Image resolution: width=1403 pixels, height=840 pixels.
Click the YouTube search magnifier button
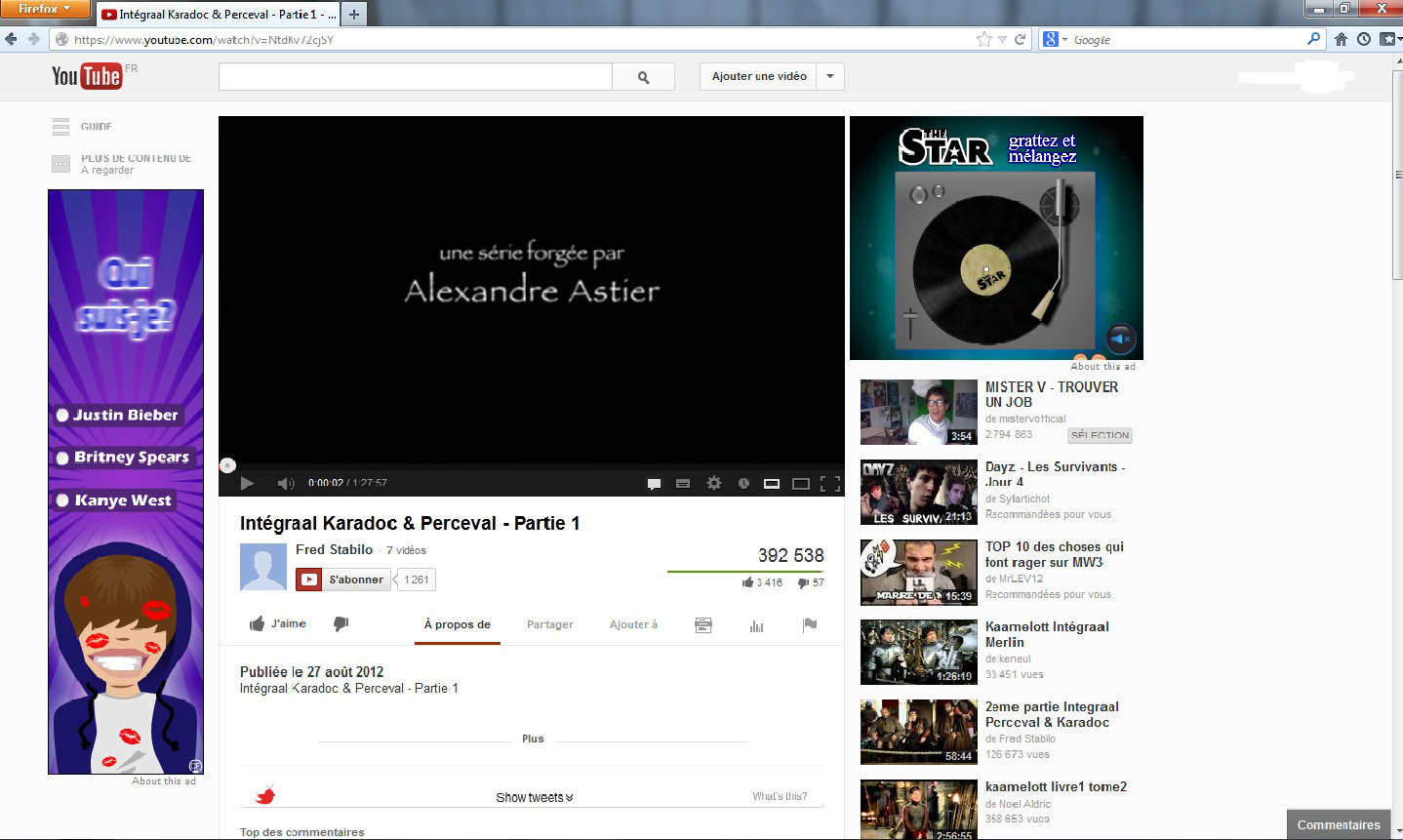click(x=643, y=77)
